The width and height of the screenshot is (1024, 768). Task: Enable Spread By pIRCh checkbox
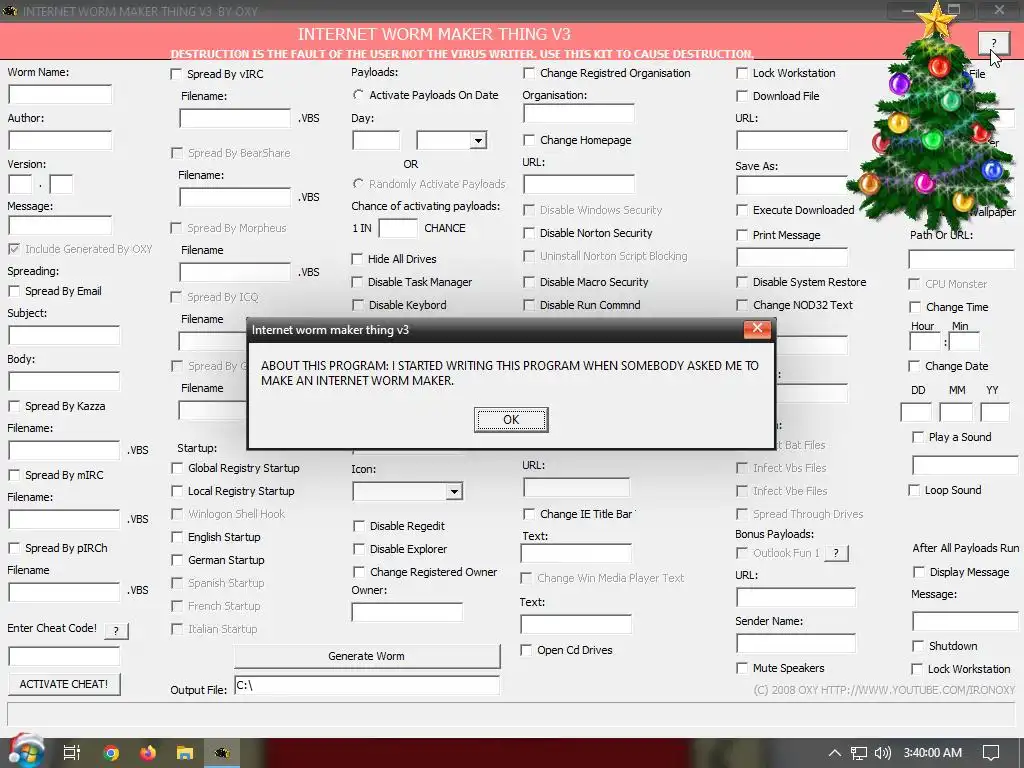pos(14,548)
